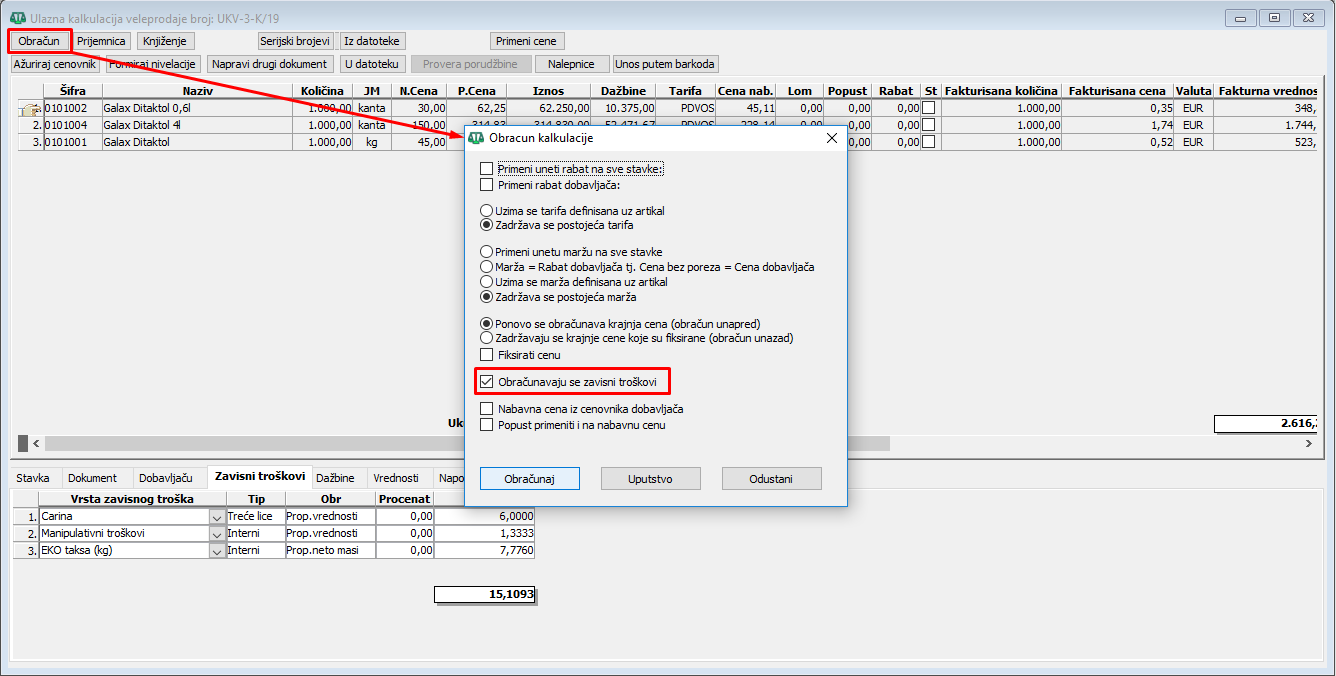Click the Odustani button
Viewport: 1336px width, 676px height.
(771, 479)
